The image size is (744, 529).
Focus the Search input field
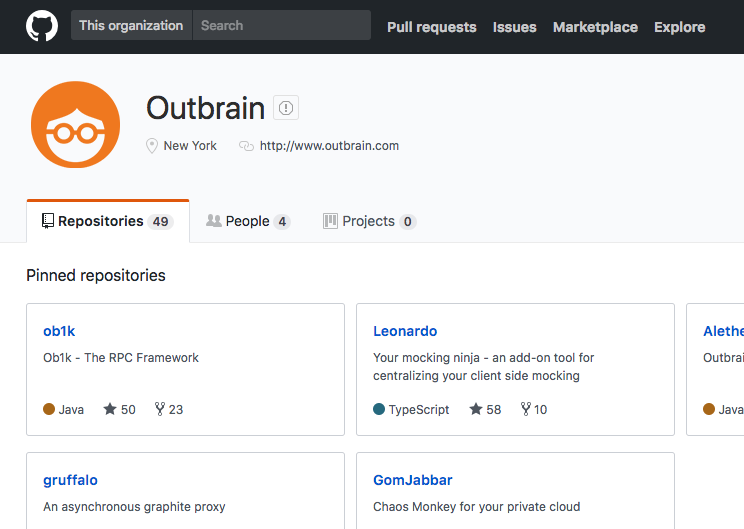coord(282,25)
